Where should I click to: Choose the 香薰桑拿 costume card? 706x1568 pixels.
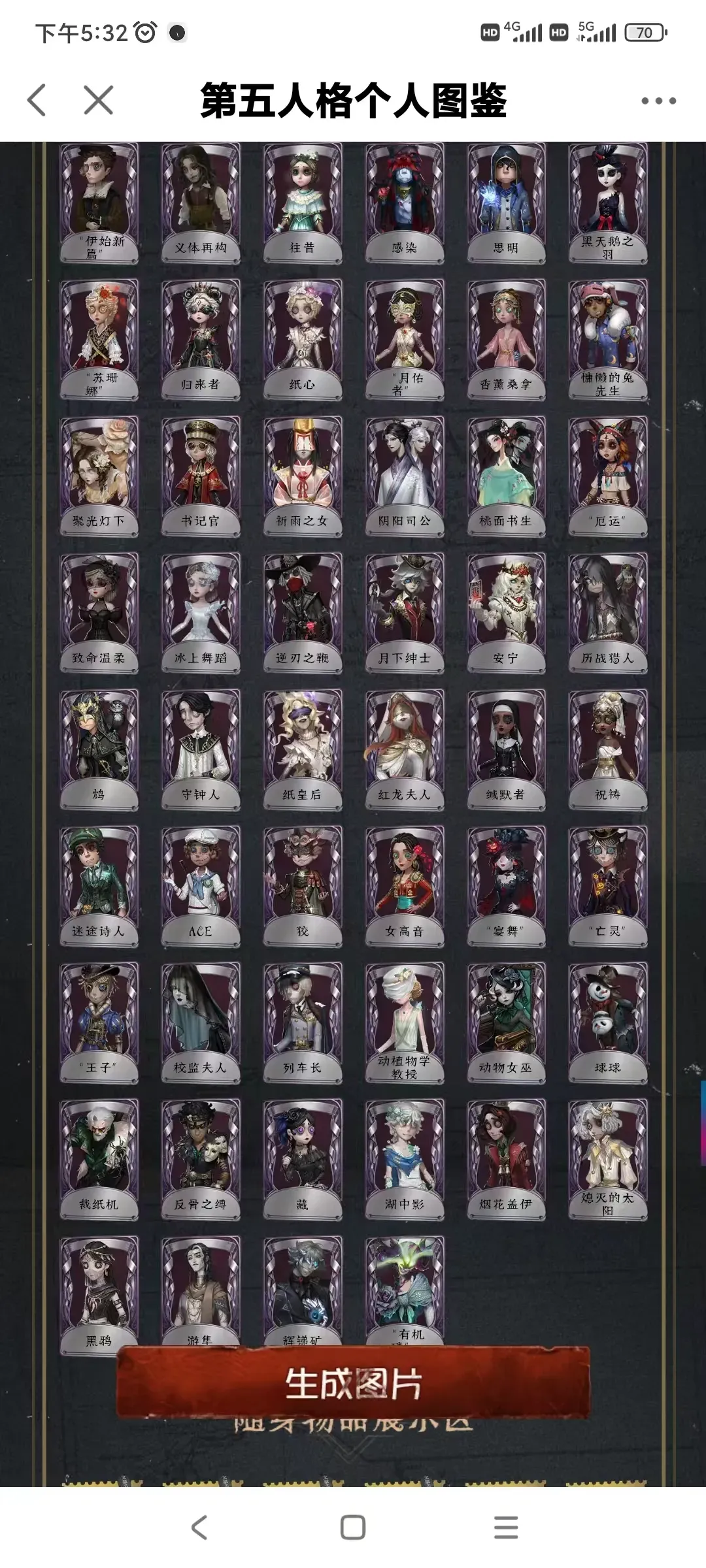coord(506,340)
